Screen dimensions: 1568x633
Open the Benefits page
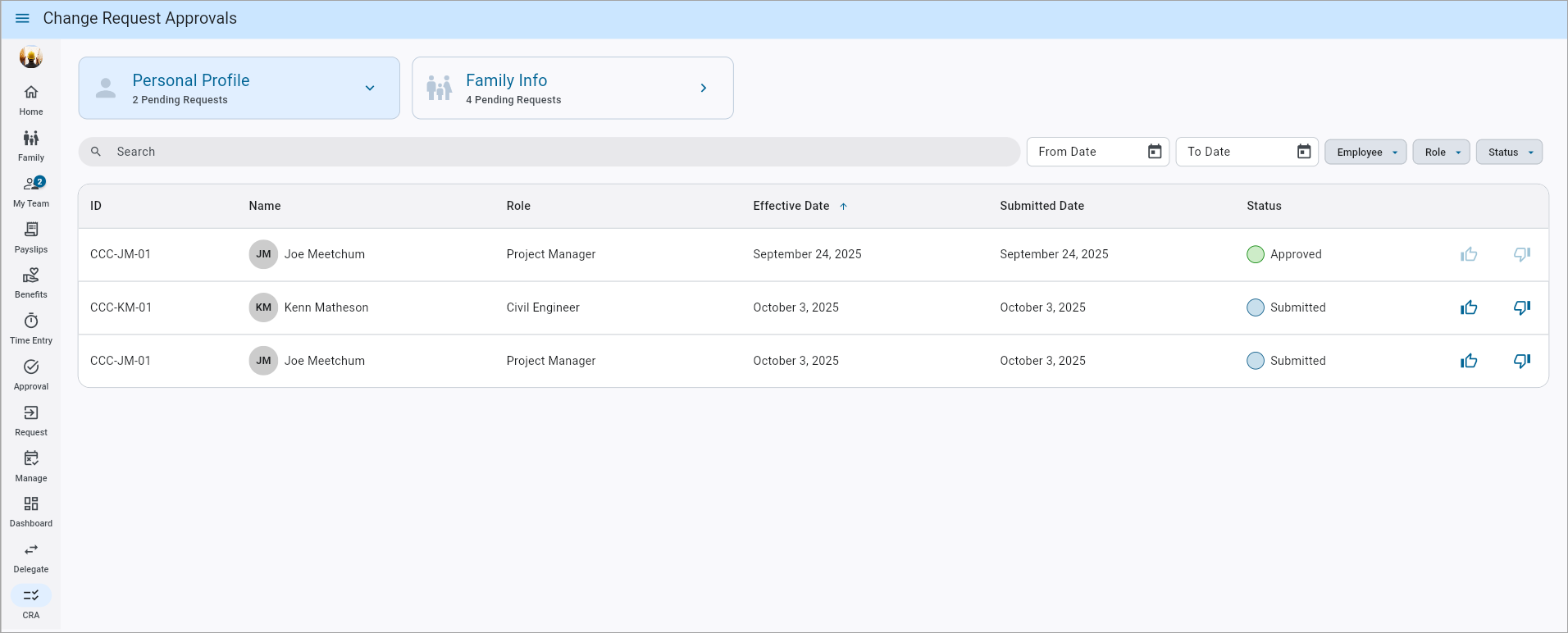31,283
